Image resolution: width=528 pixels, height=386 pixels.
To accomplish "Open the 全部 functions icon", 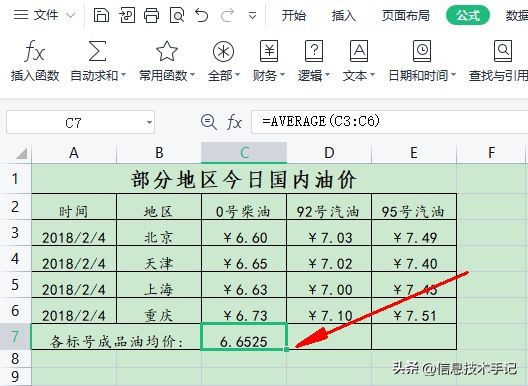I will 223,51.
